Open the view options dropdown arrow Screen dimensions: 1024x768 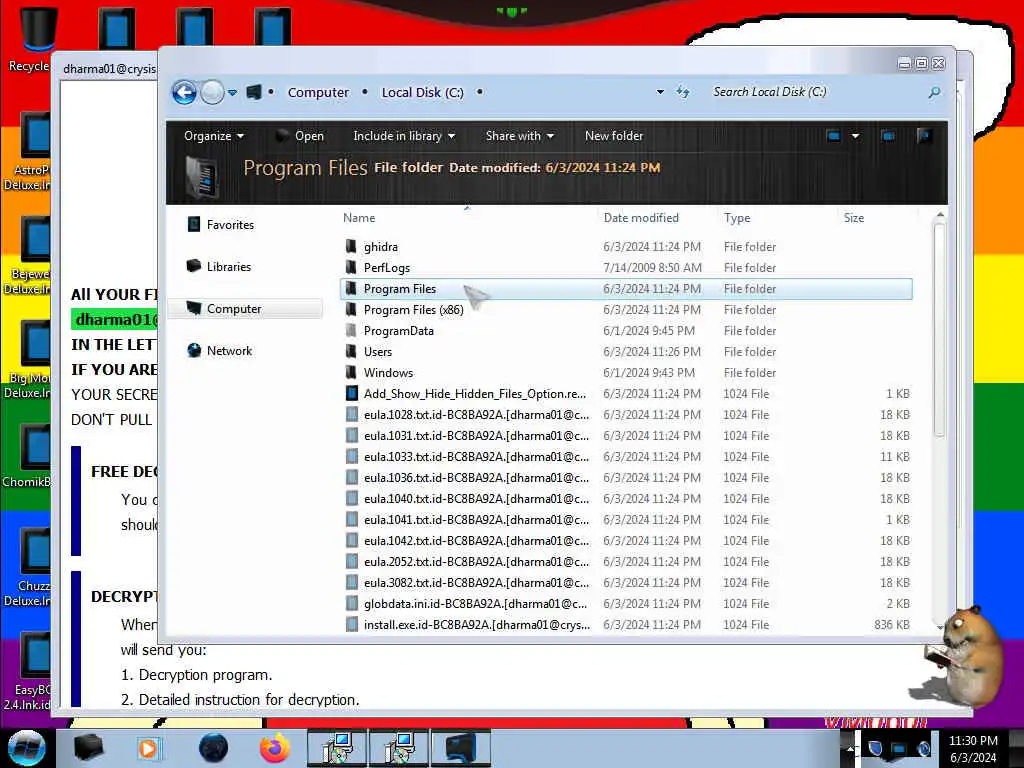855,136
